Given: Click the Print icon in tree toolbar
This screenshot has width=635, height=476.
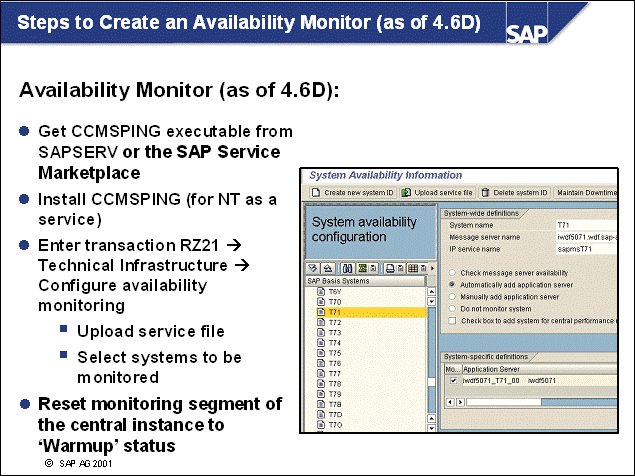Looking at the screenshot, I should coord(391,269).
